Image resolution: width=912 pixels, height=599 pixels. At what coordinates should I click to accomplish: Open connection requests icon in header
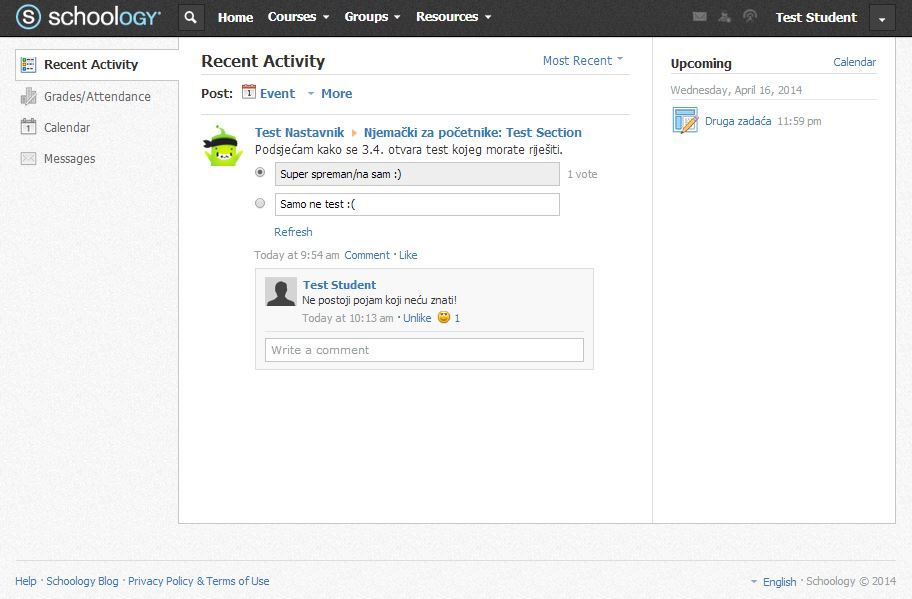click(725, 17)
